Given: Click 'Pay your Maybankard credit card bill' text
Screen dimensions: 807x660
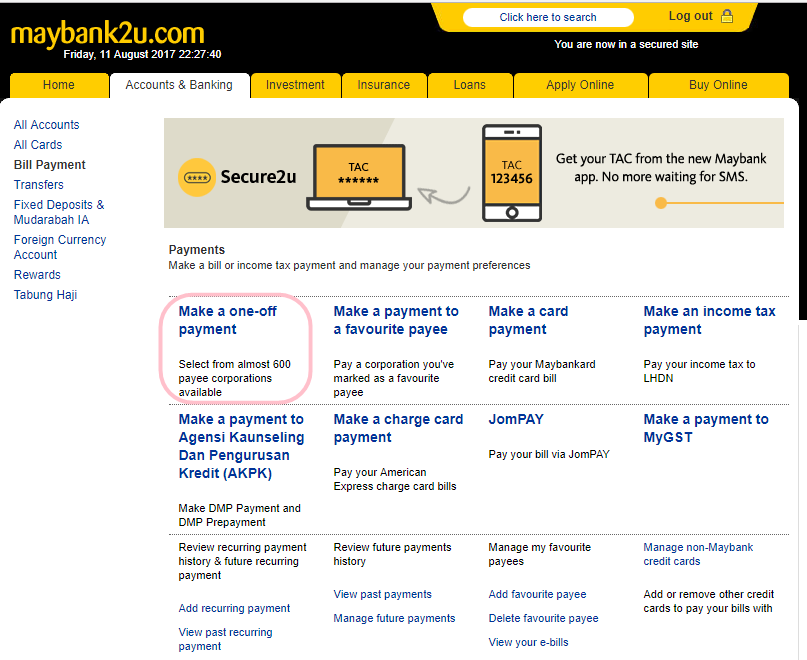Looking at the screenshot, I should [x=542, y=371].
